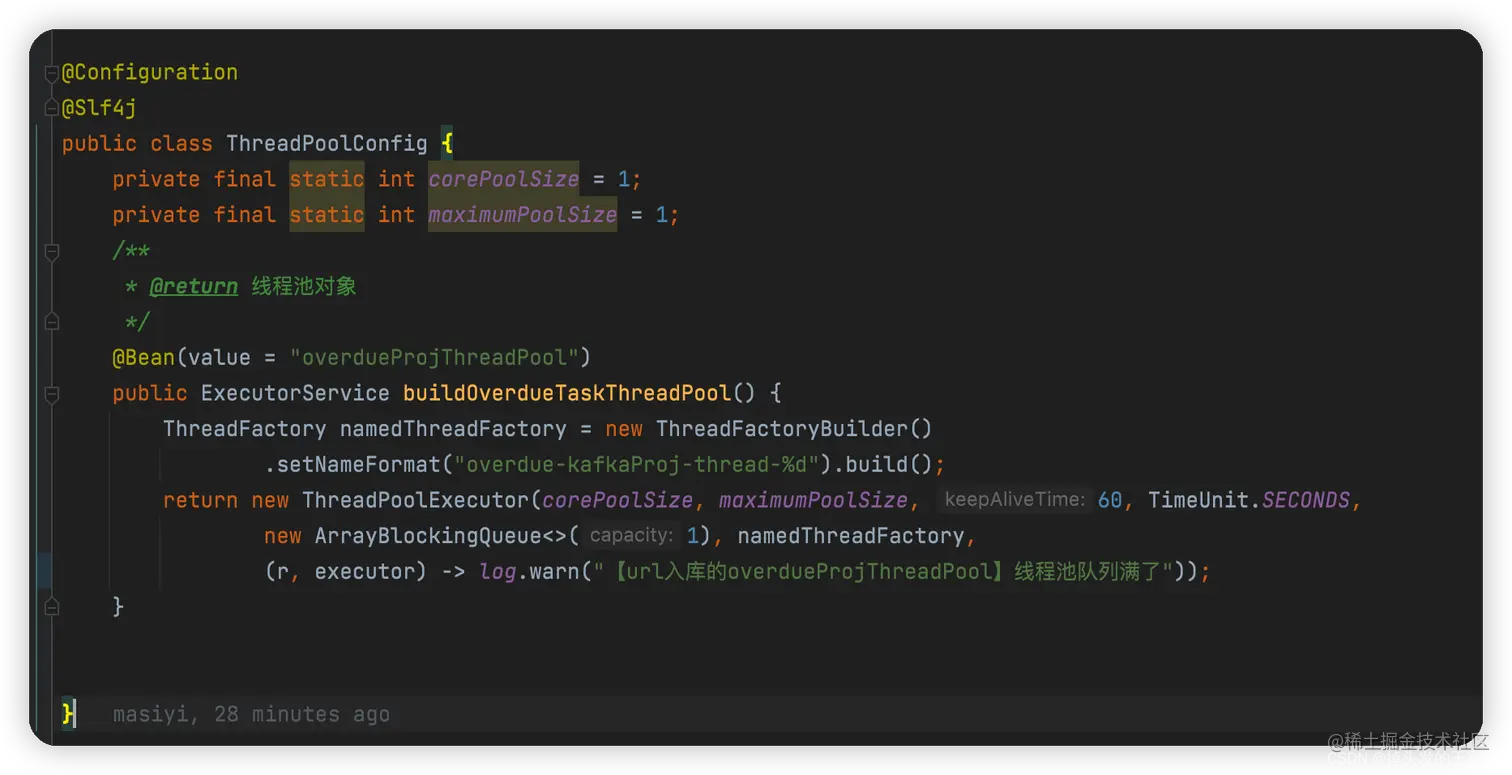Click the keepAliveTime: inlay hint
The image size is (1512, 775).
1015,500
